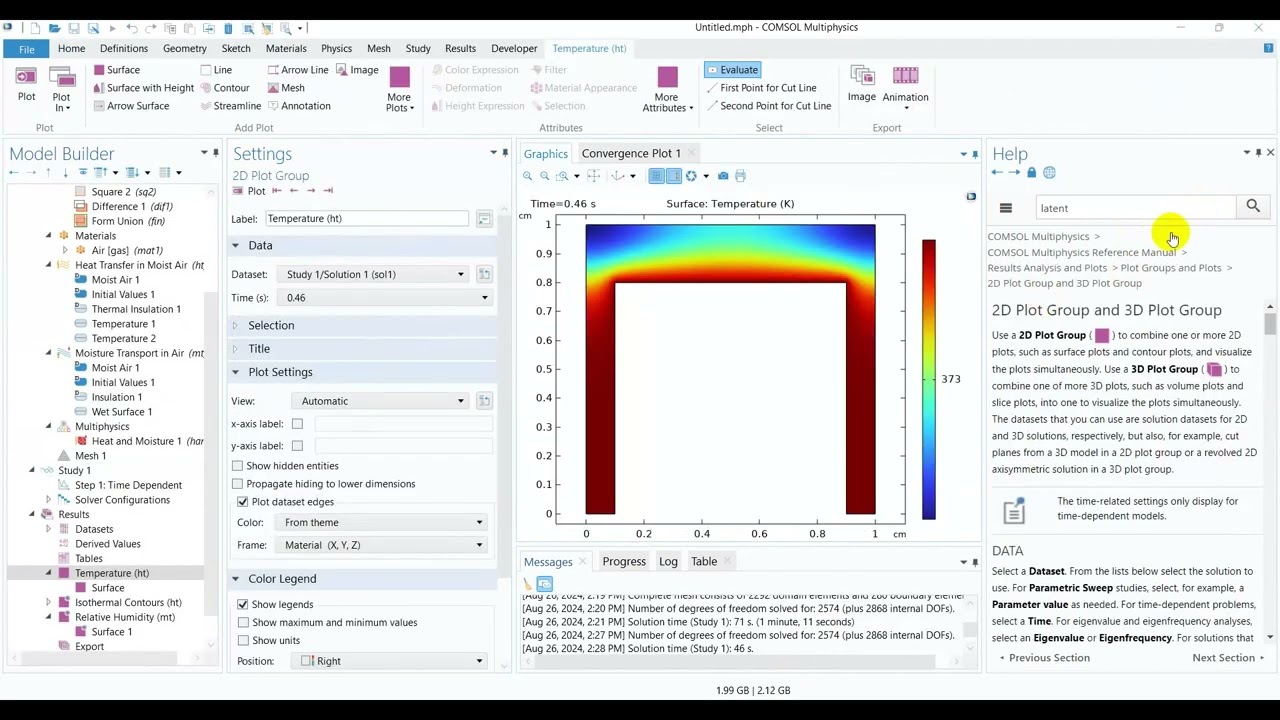Click Next Section link in Help
This screenshot has height=720, width=1280.
click(x=1228, y=658)
